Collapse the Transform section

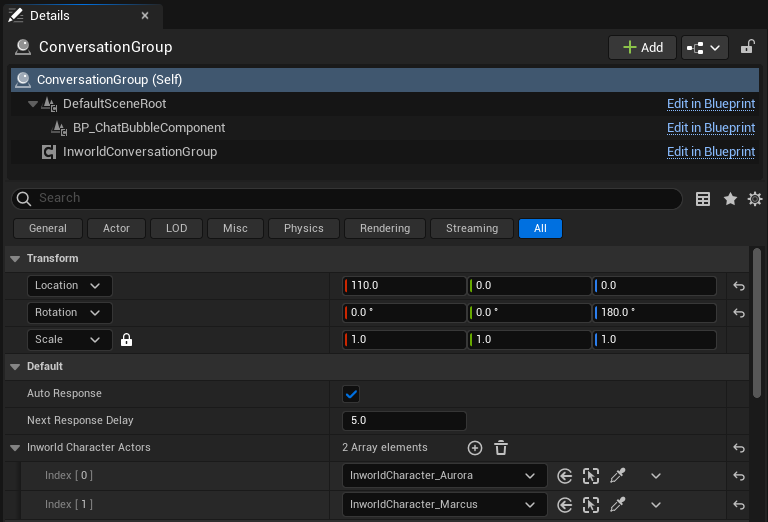[x=15, y=259]
